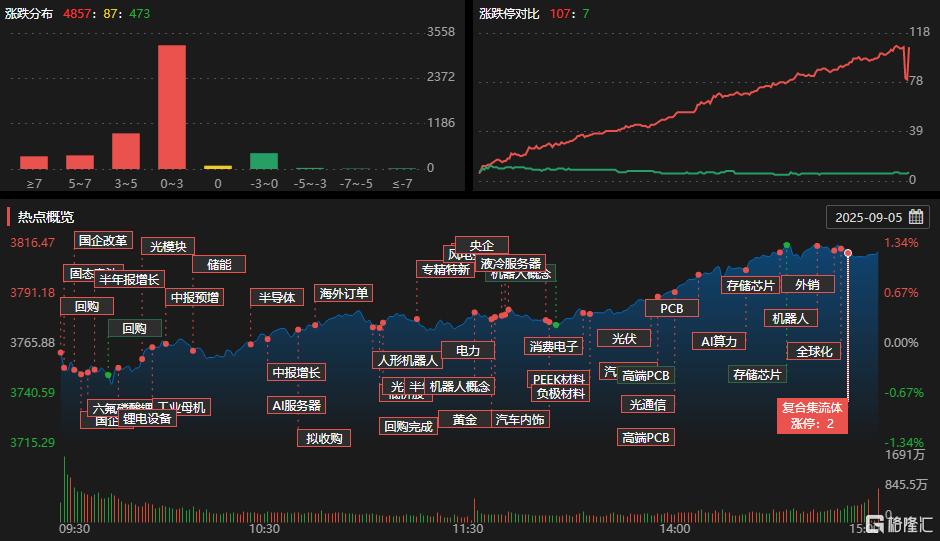Select the PCB tag near 14:00

671,308
